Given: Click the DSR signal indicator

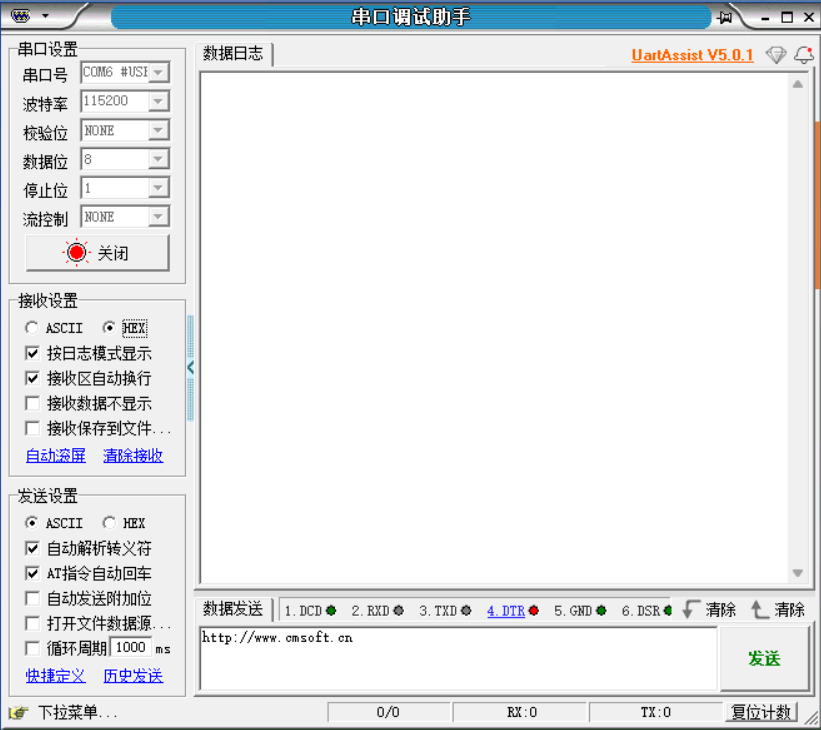Looking at the screenshot, I should [668, 611].
